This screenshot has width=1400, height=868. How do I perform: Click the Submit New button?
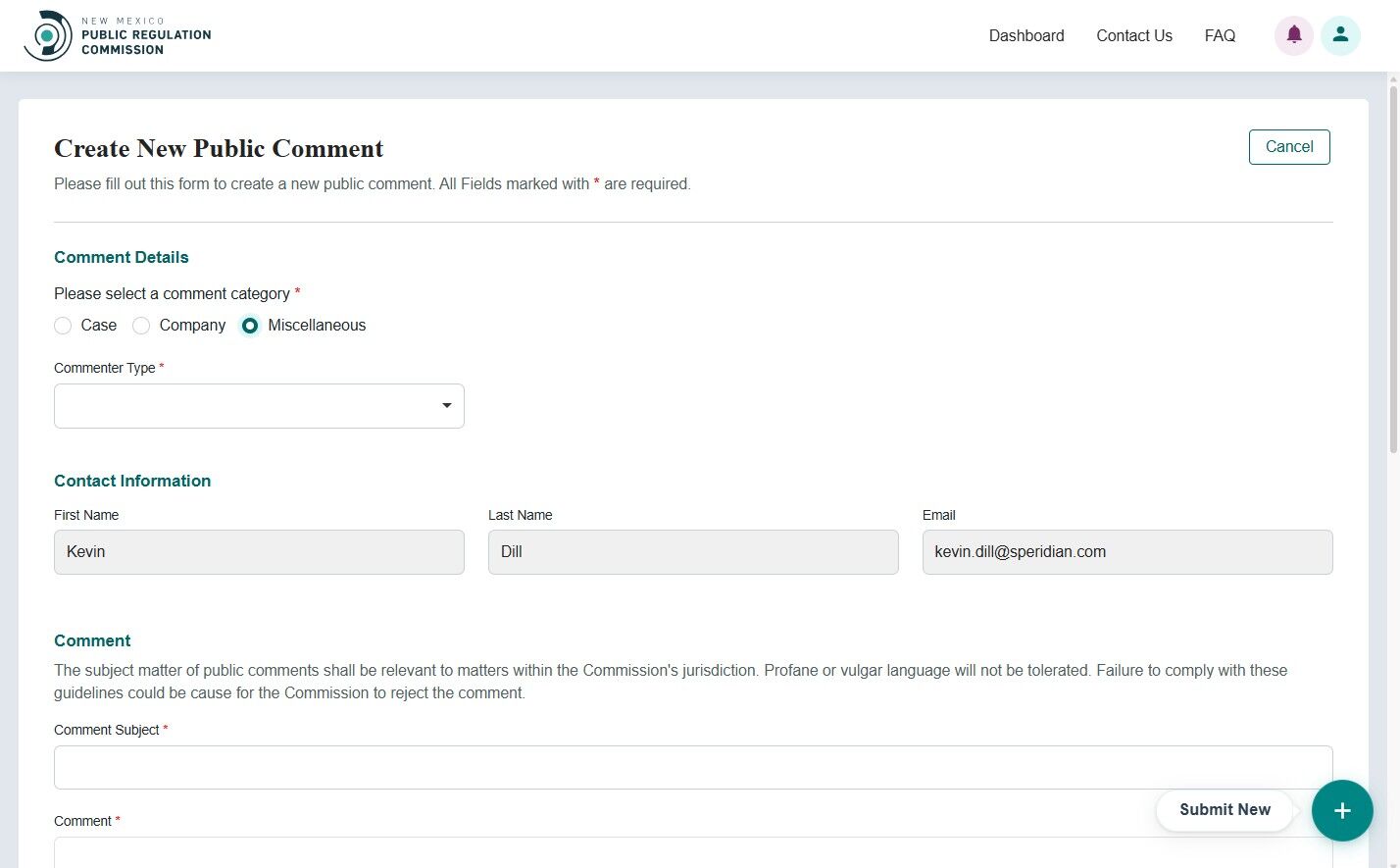point(1225,810)
